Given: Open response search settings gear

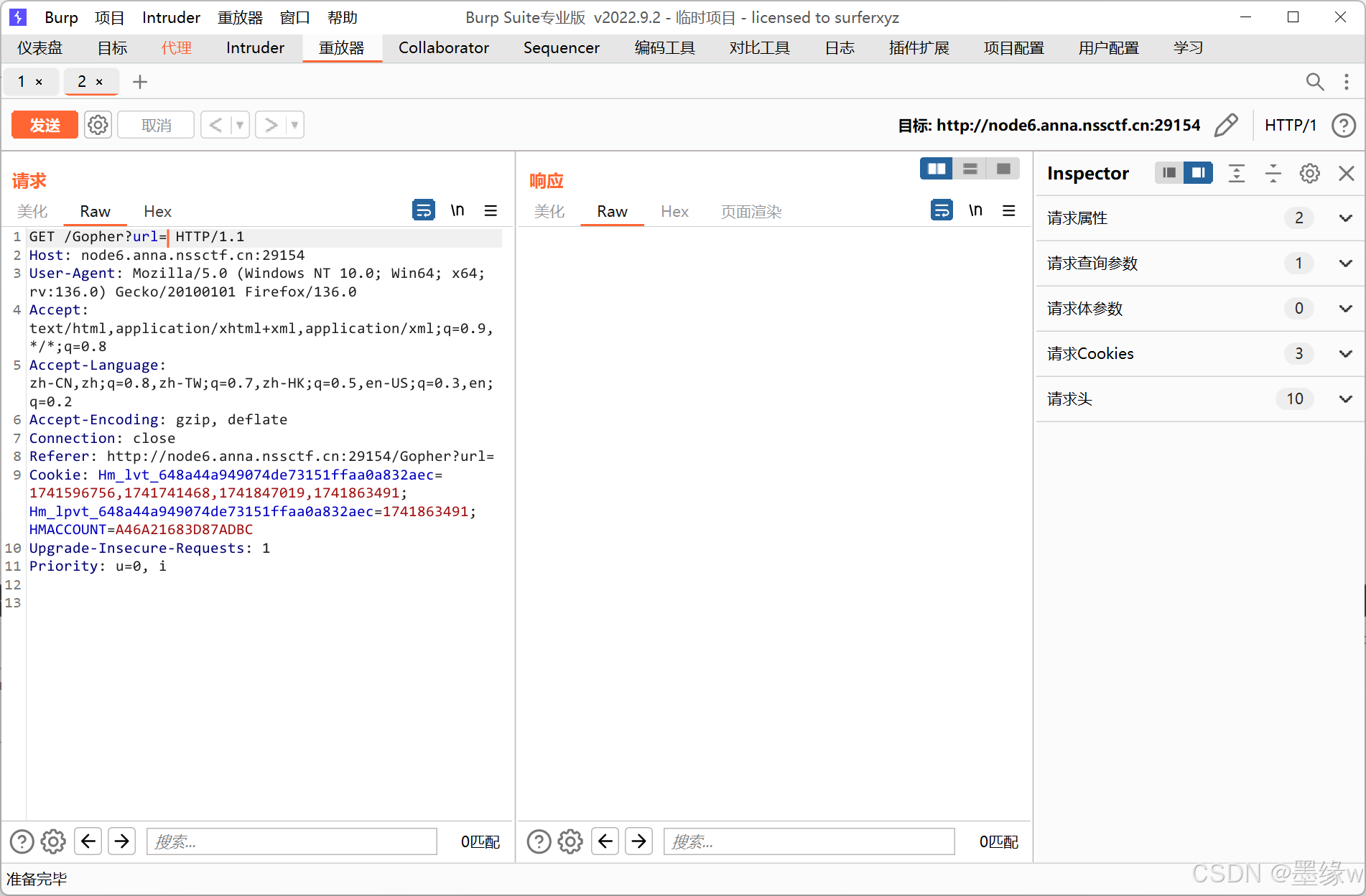Looking at the screenshot, I should [570, 841].
